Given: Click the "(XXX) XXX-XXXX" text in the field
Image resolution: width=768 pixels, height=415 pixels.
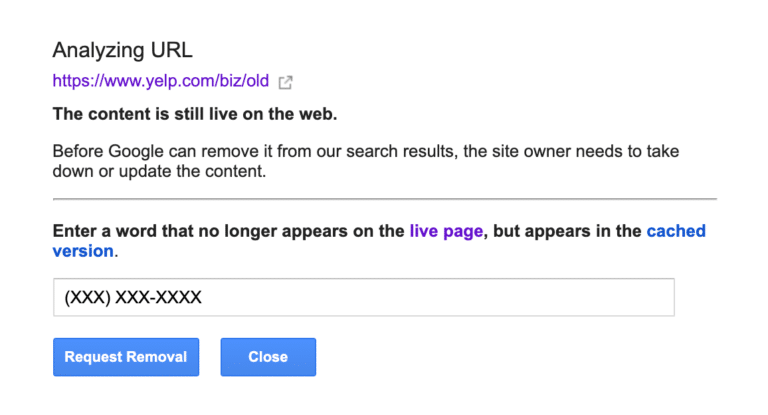Looking at the screenshot, I should click(132, 297).
